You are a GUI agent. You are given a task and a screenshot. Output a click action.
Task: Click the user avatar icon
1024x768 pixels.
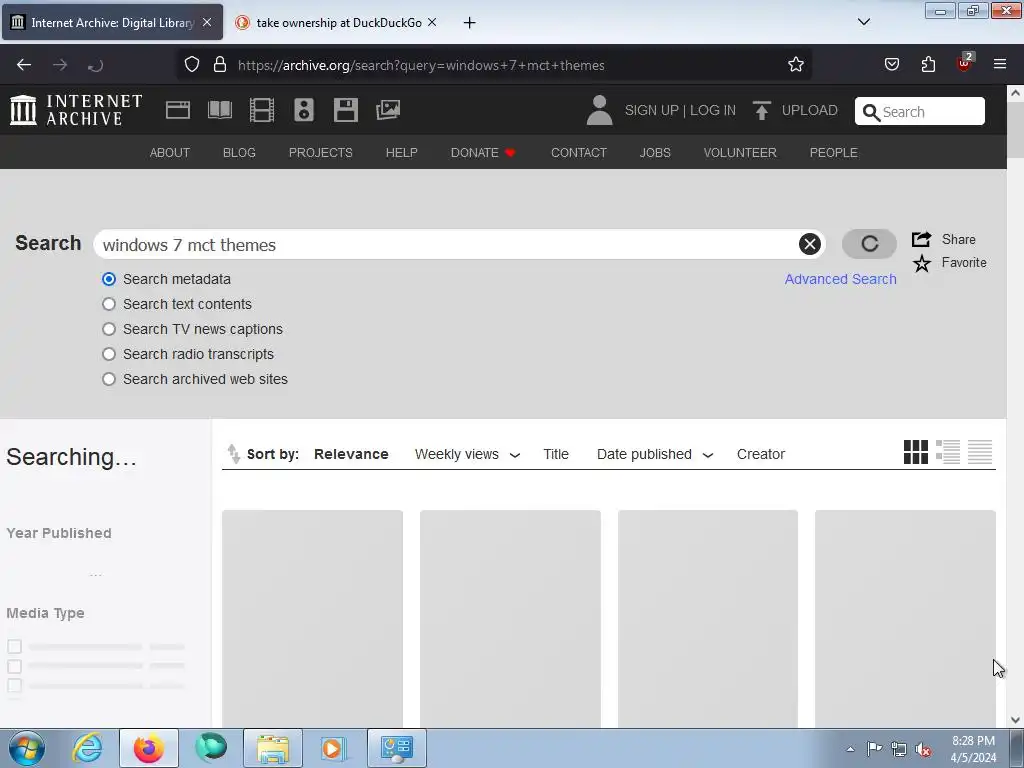click(x=599, y=110)
